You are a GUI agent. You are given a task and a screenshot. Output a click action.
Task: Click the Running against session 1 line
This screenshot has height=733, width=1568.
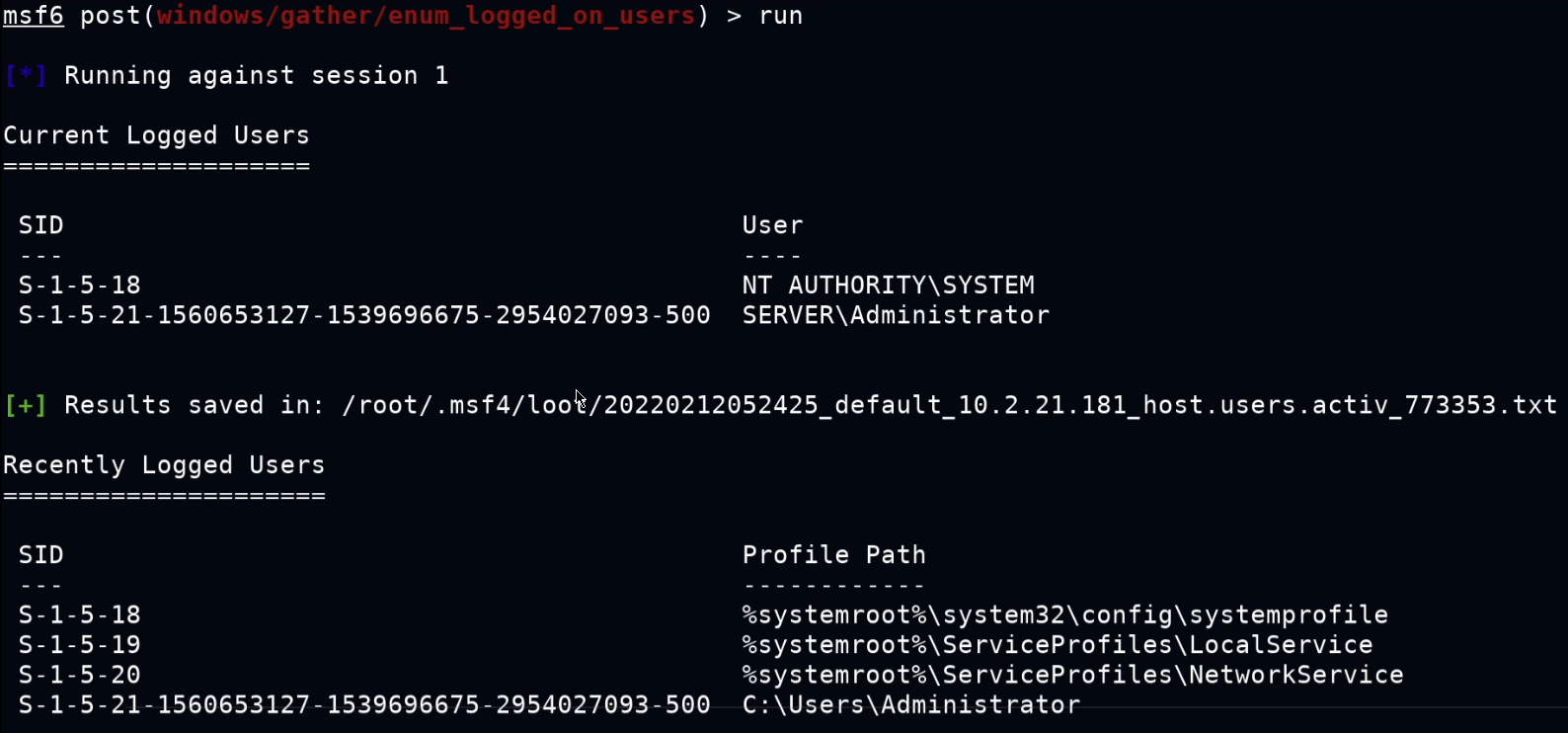[x=257, y=76]
